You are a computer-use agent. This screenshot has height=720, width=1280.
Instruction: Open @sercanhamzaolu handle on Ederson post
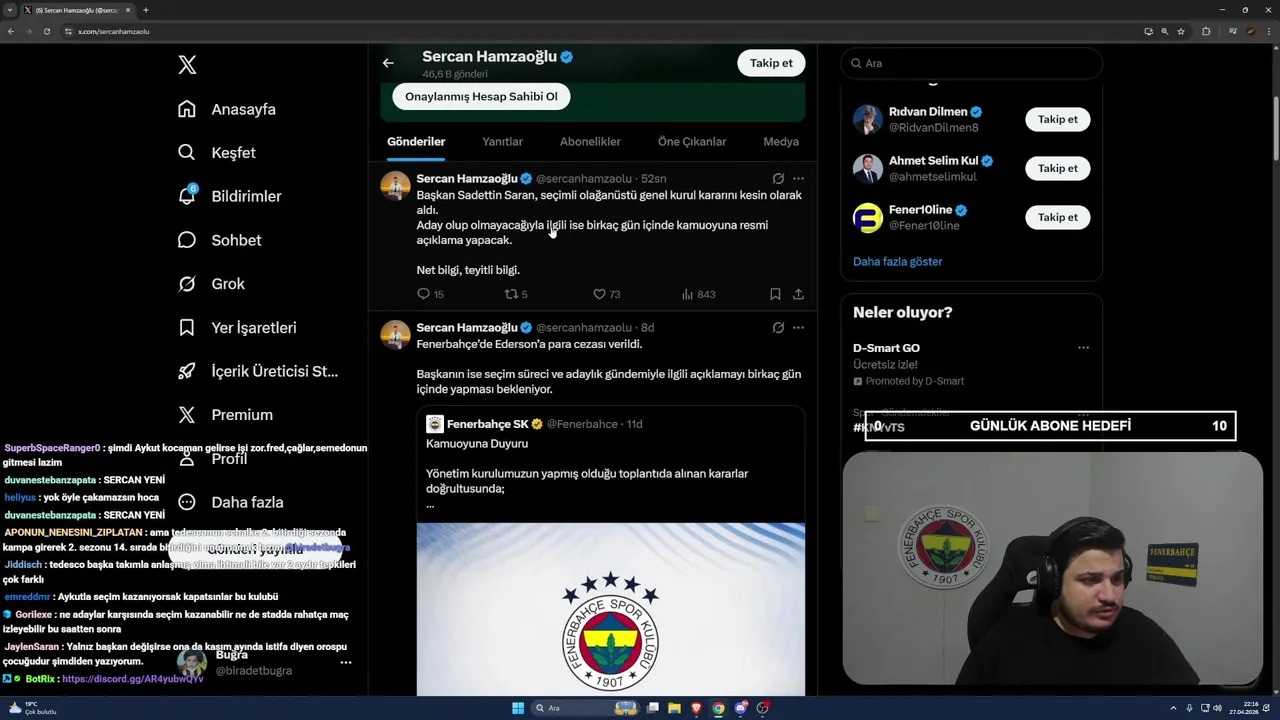[x=584, y=328]
